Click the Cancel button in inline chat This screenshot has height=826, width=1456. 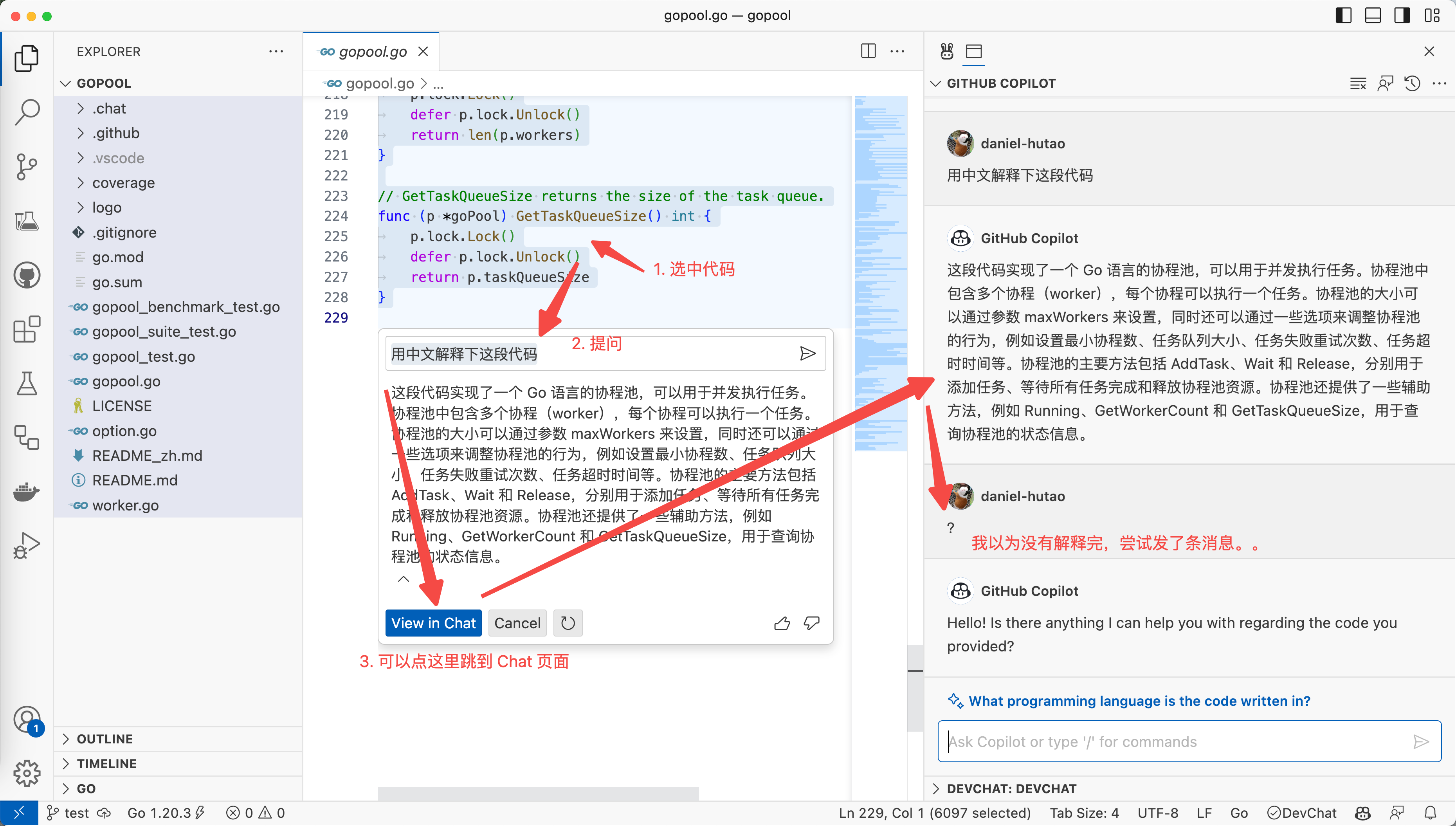pos(517,623)
